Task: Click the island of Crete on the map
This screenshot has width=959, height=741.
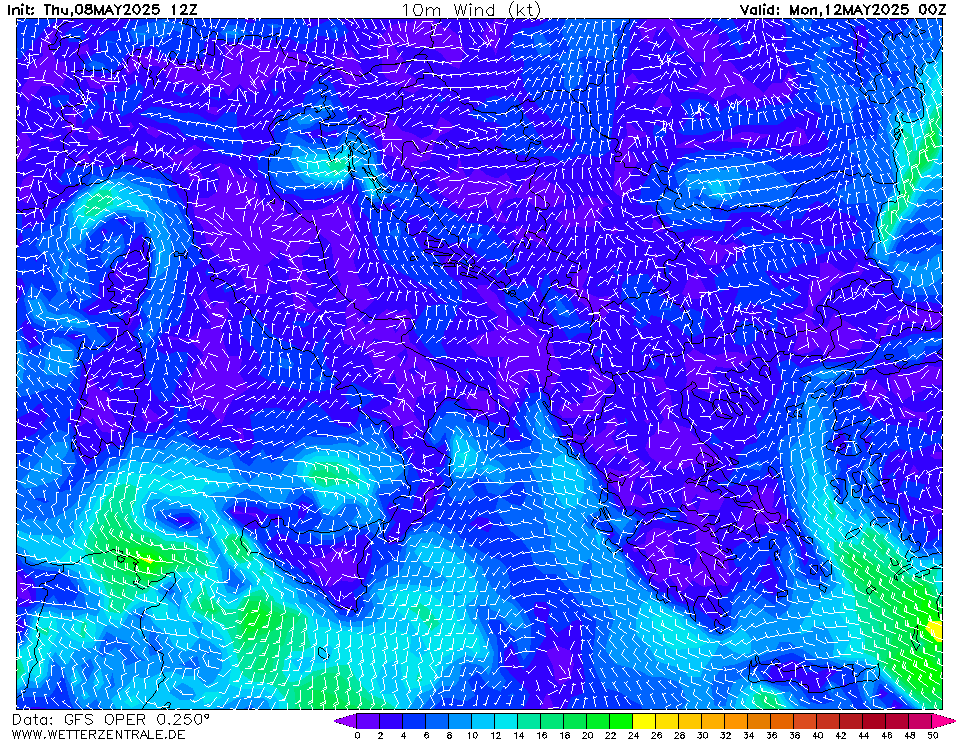Action: (x=813, y=673)
